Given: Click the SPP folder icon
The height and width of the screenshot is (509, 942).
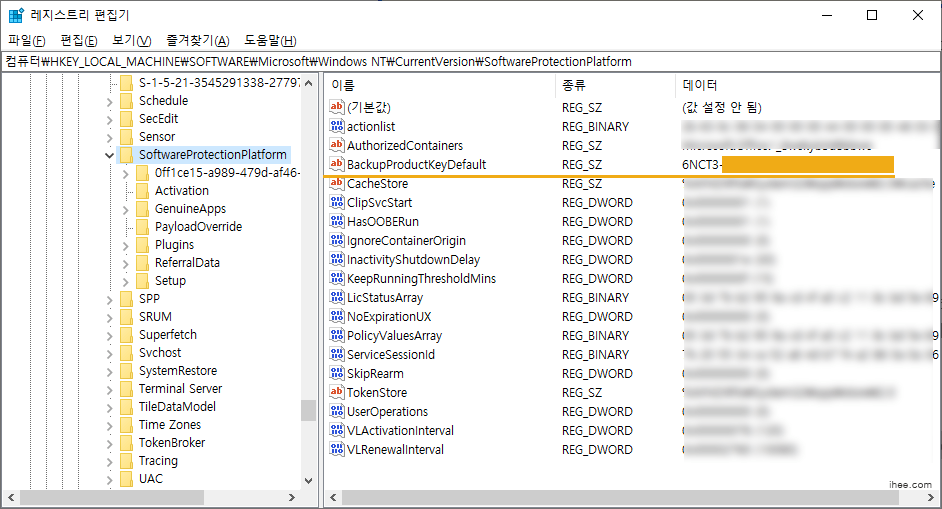Looking at the screenshot, I should tap(126, 299).
